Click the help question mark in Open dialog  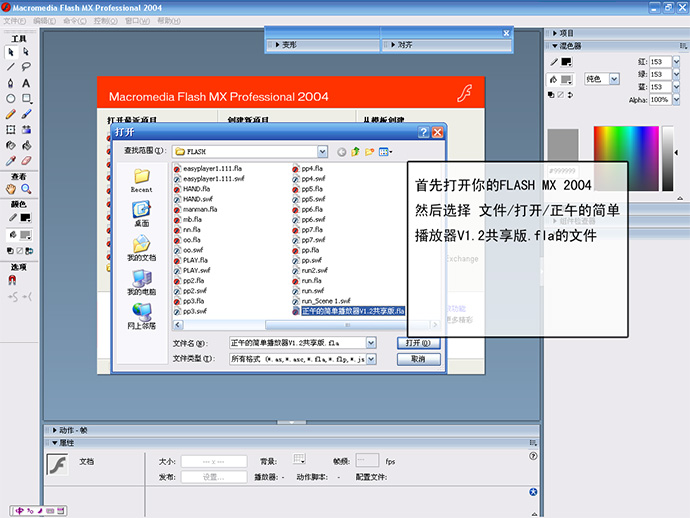tap(423, 132)
